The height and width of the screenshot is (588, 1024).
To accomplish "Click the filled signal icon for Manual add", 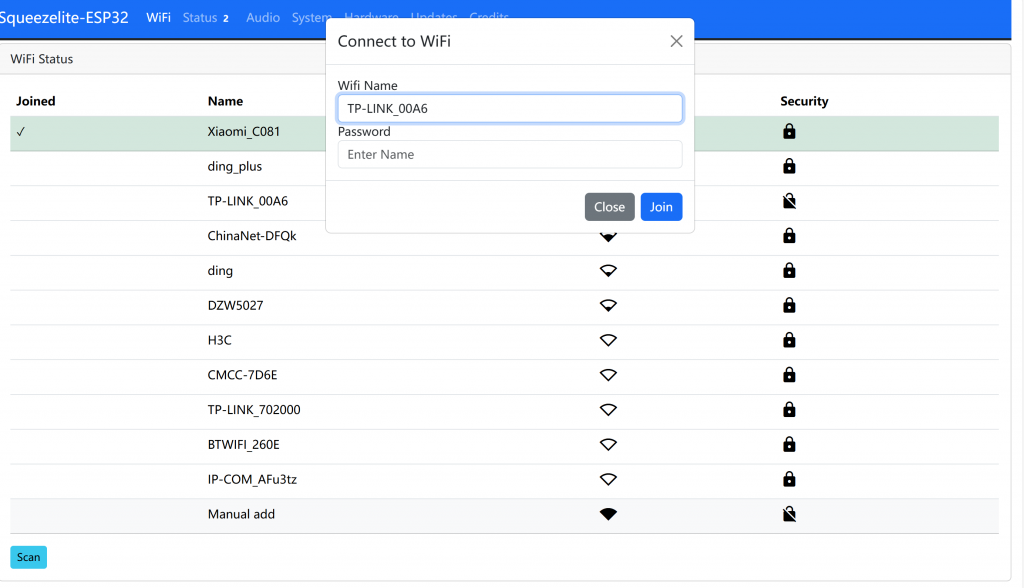I will [608, 515].
